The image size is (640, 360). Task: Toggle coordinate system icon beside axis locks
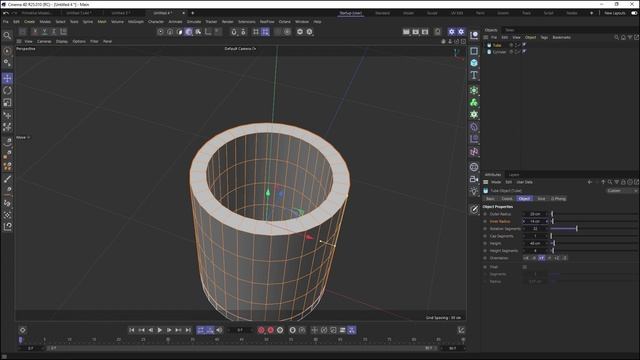tap(64, 32)
